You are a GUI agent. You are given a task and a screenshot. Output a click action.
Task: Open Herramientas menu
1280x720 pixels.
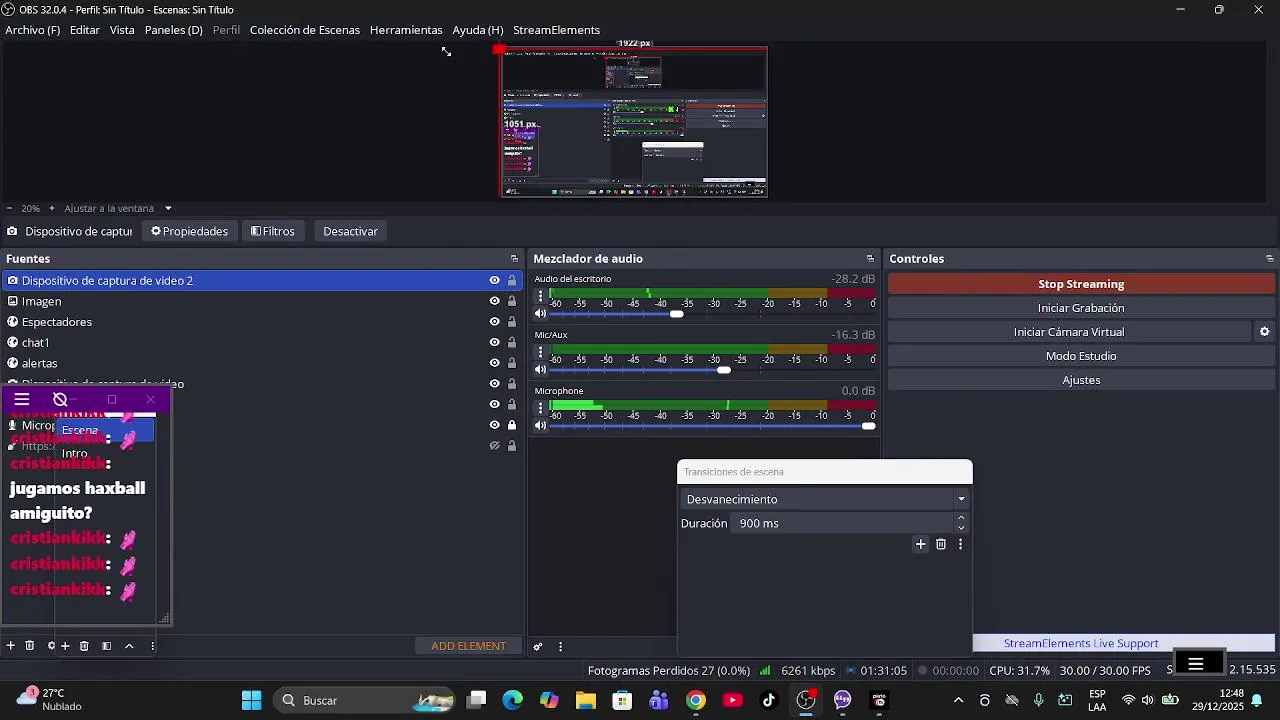406,30
